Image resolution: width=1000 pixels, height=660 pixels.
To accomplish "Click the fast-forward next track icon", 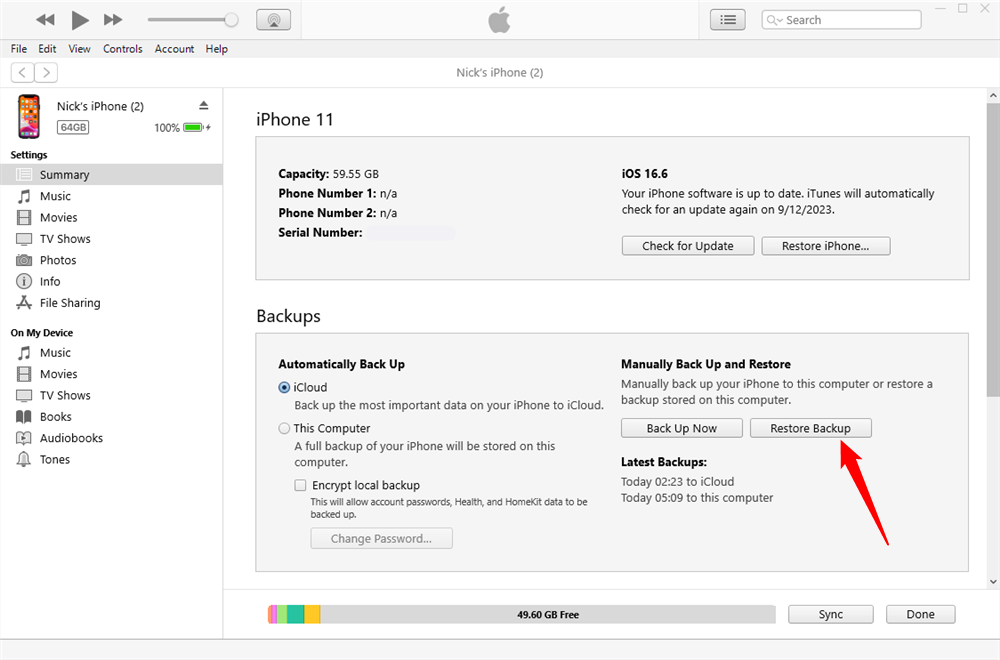I will pos(113,20).
